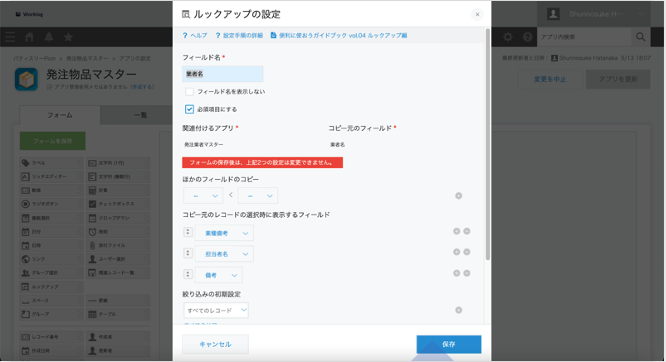Open the 設定手順の詳細 link
Viewport: 666px width, 362px height.
point(239,35)
